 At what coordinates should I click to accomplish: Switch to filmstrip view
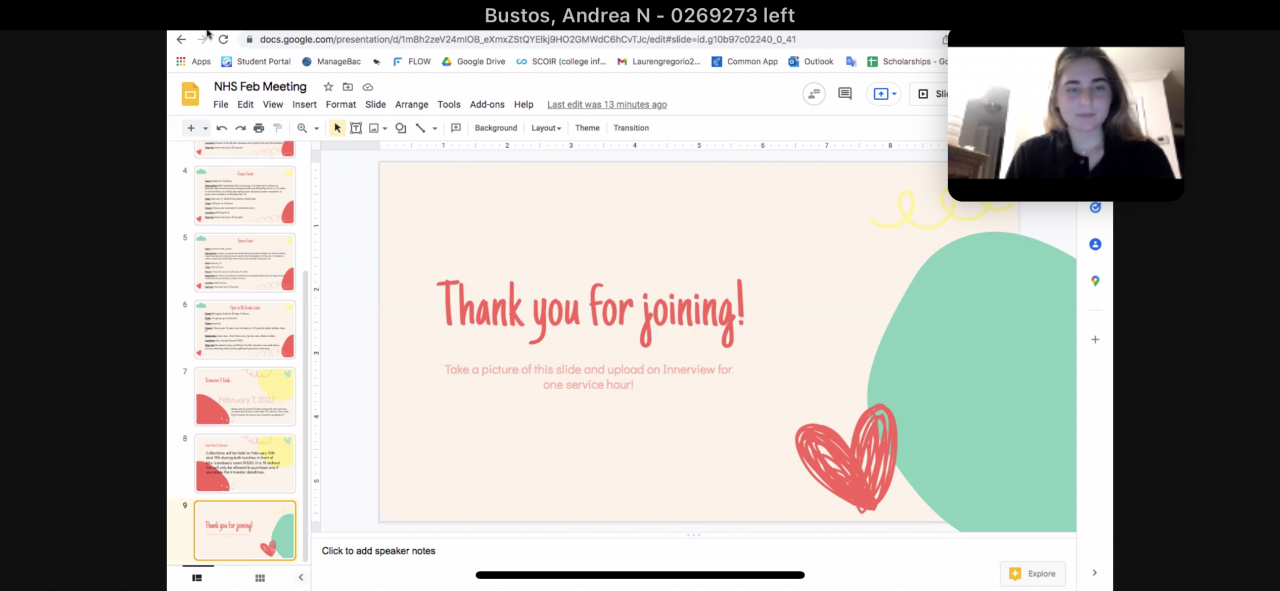click(197, 577)
